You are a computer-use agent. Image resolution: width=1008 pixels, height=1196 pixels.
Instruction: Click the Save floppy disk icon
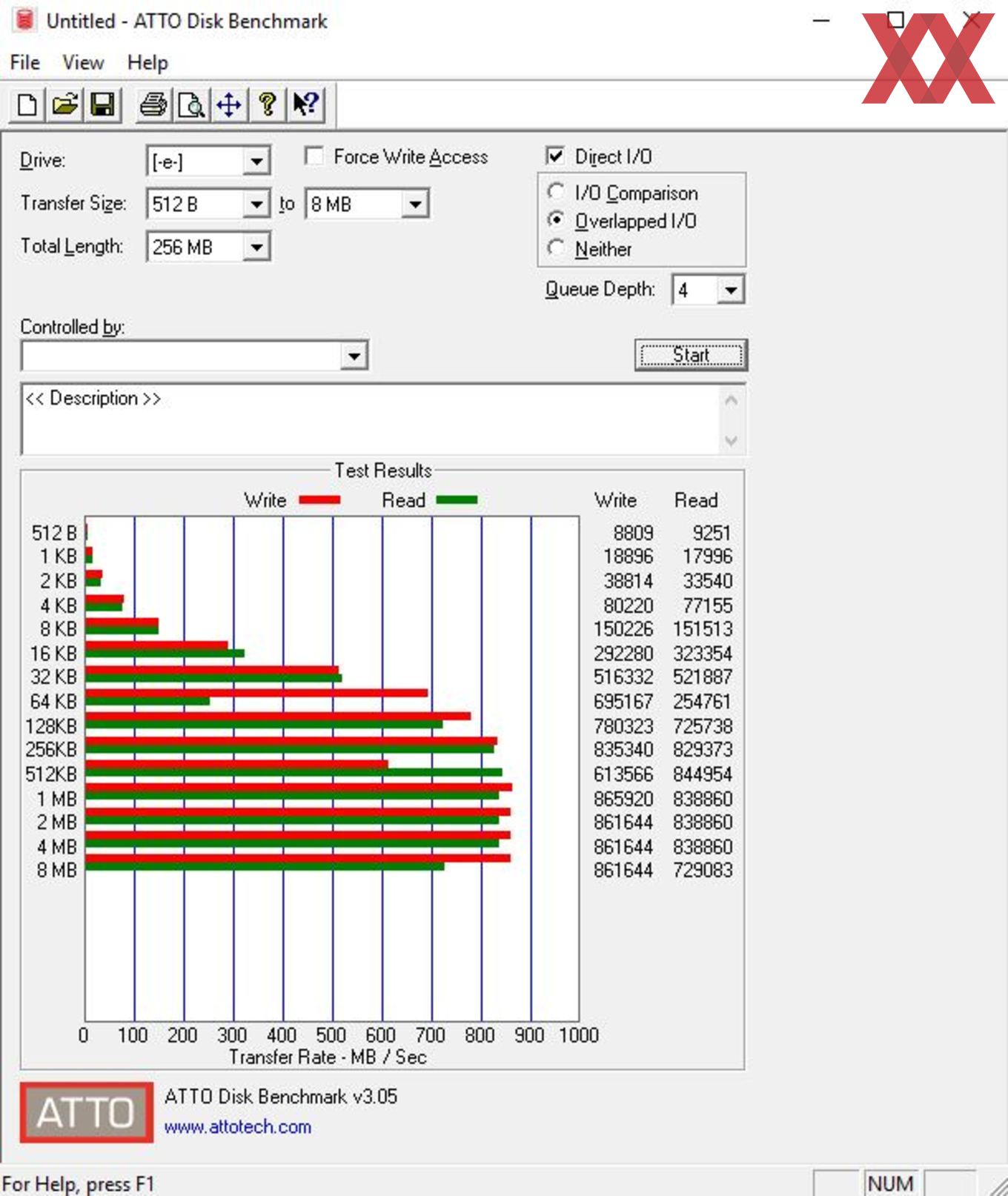tap(102, 104)
